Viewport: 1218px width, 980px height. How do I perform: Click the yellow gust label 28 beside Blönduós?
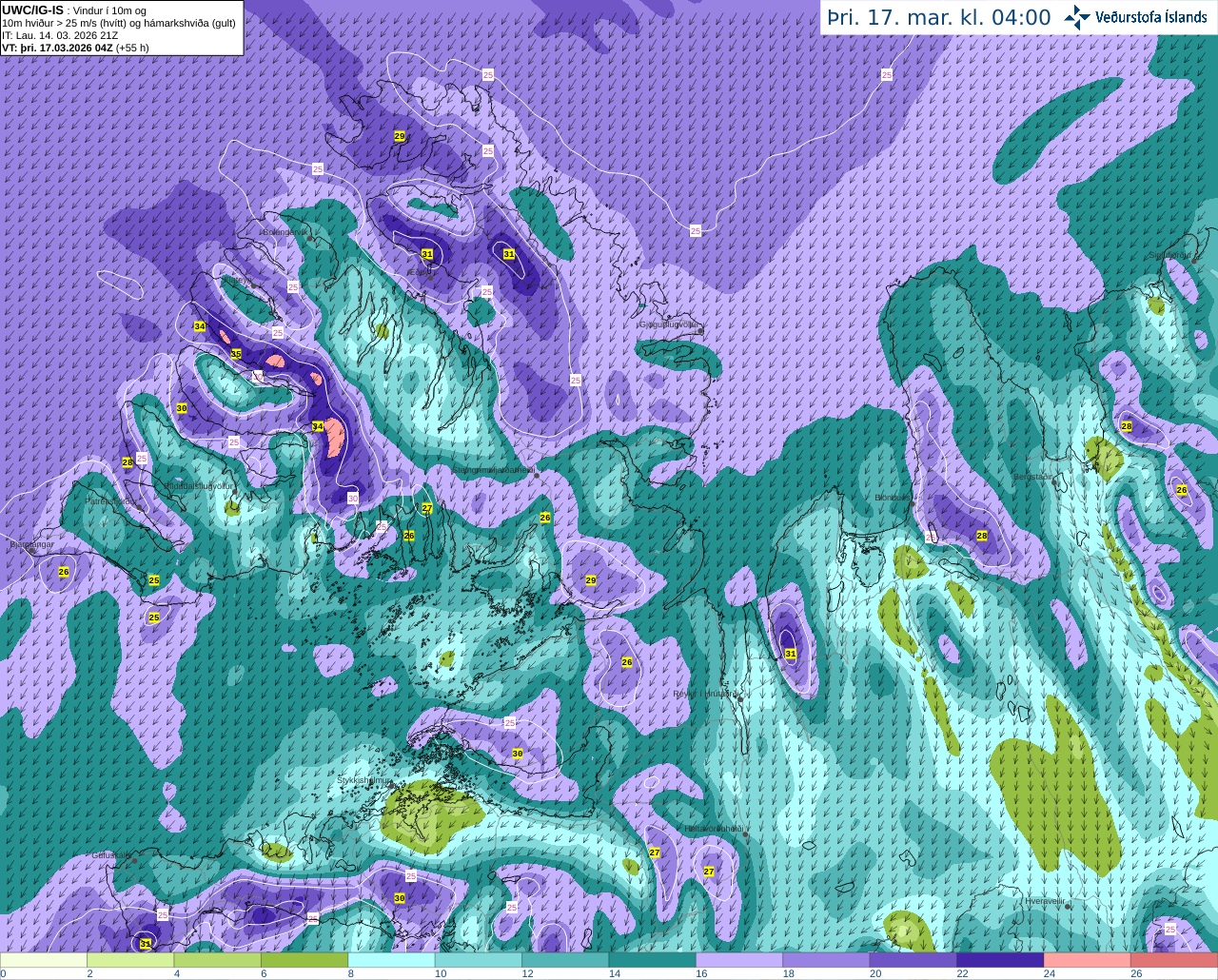point(982,536)
